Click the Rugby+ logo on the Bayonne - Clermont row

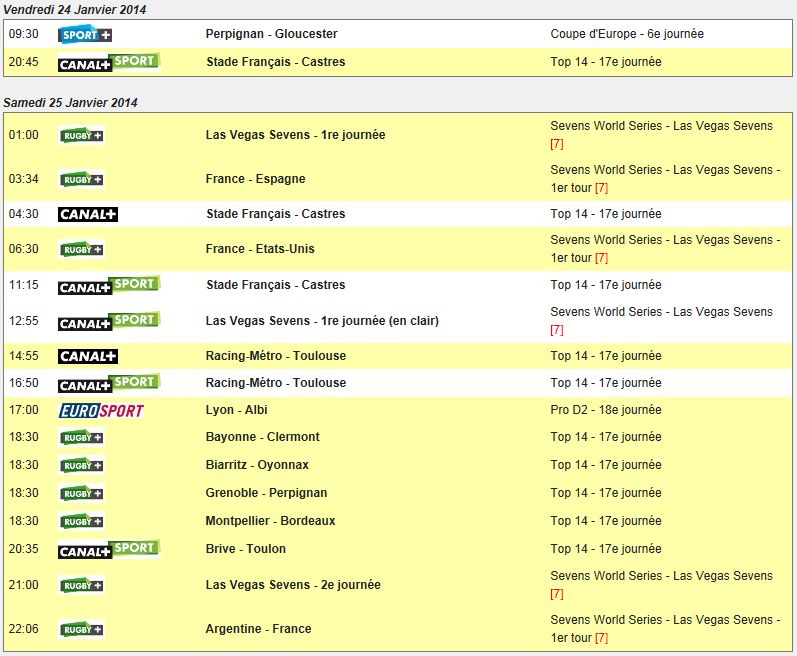pos(82,438)
